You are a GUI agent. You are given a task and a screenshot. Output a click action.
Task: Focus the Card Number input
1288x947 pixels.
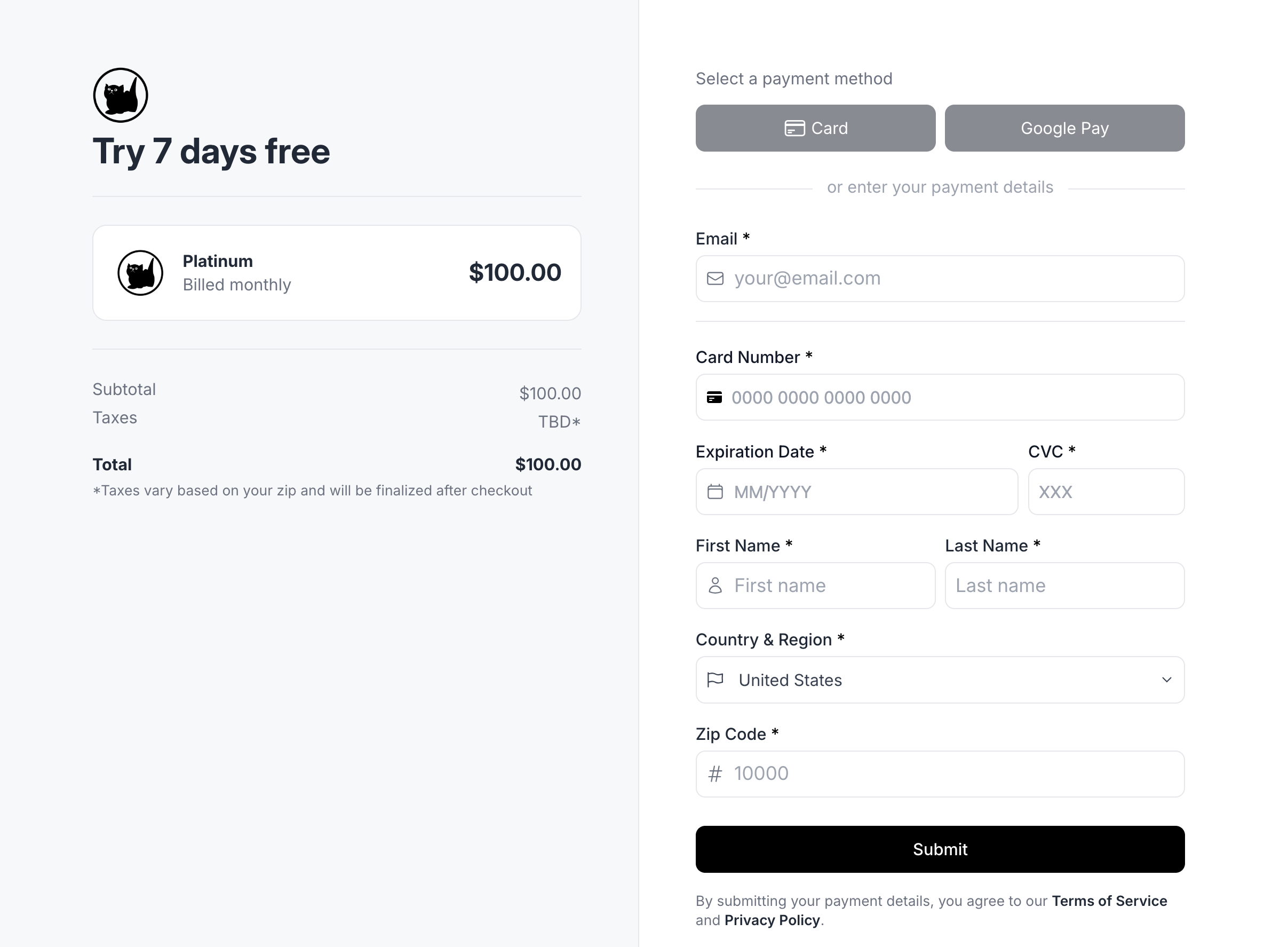(951, 397)
